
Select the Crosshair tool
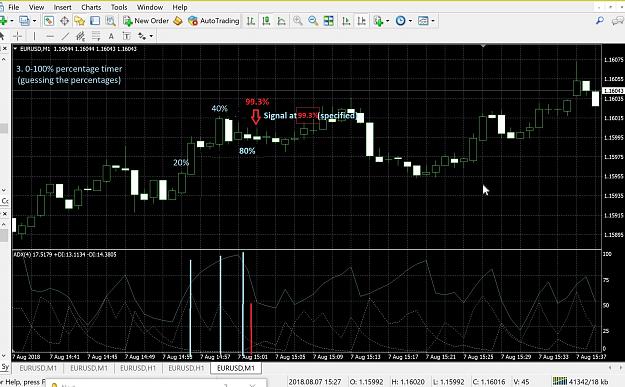[18, 36]
